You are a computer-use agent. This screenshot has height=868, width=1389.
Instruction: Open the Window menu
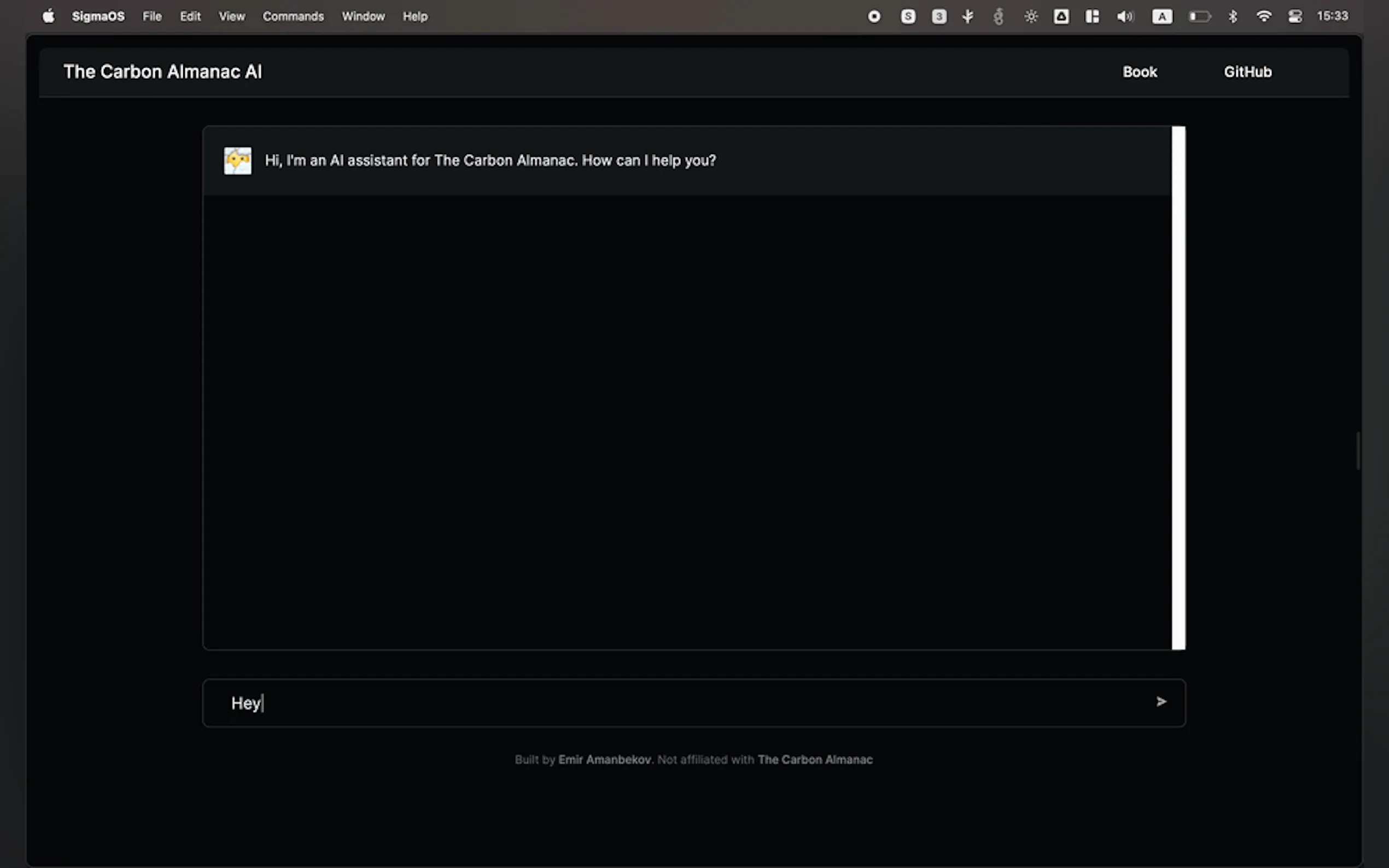click(x=363, y=16)
